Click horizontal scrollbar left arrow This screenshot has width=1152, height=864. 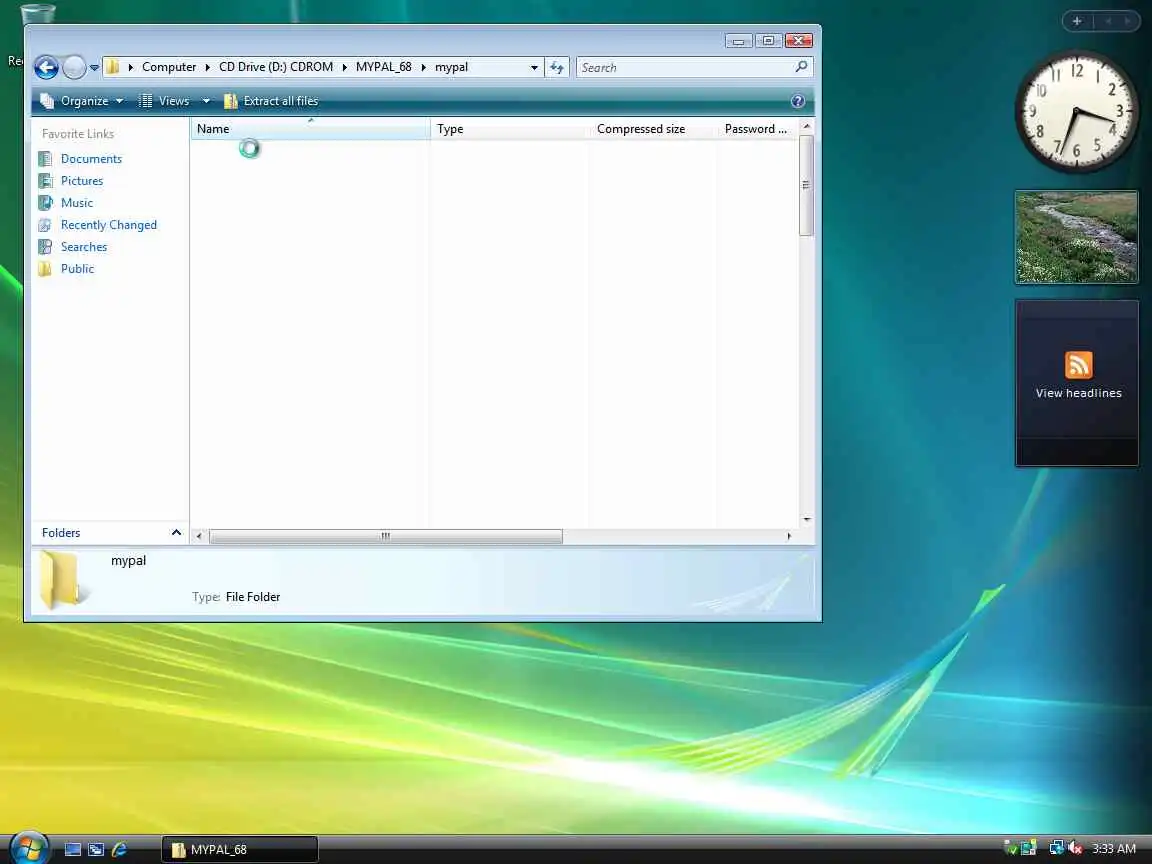(198, 536)
